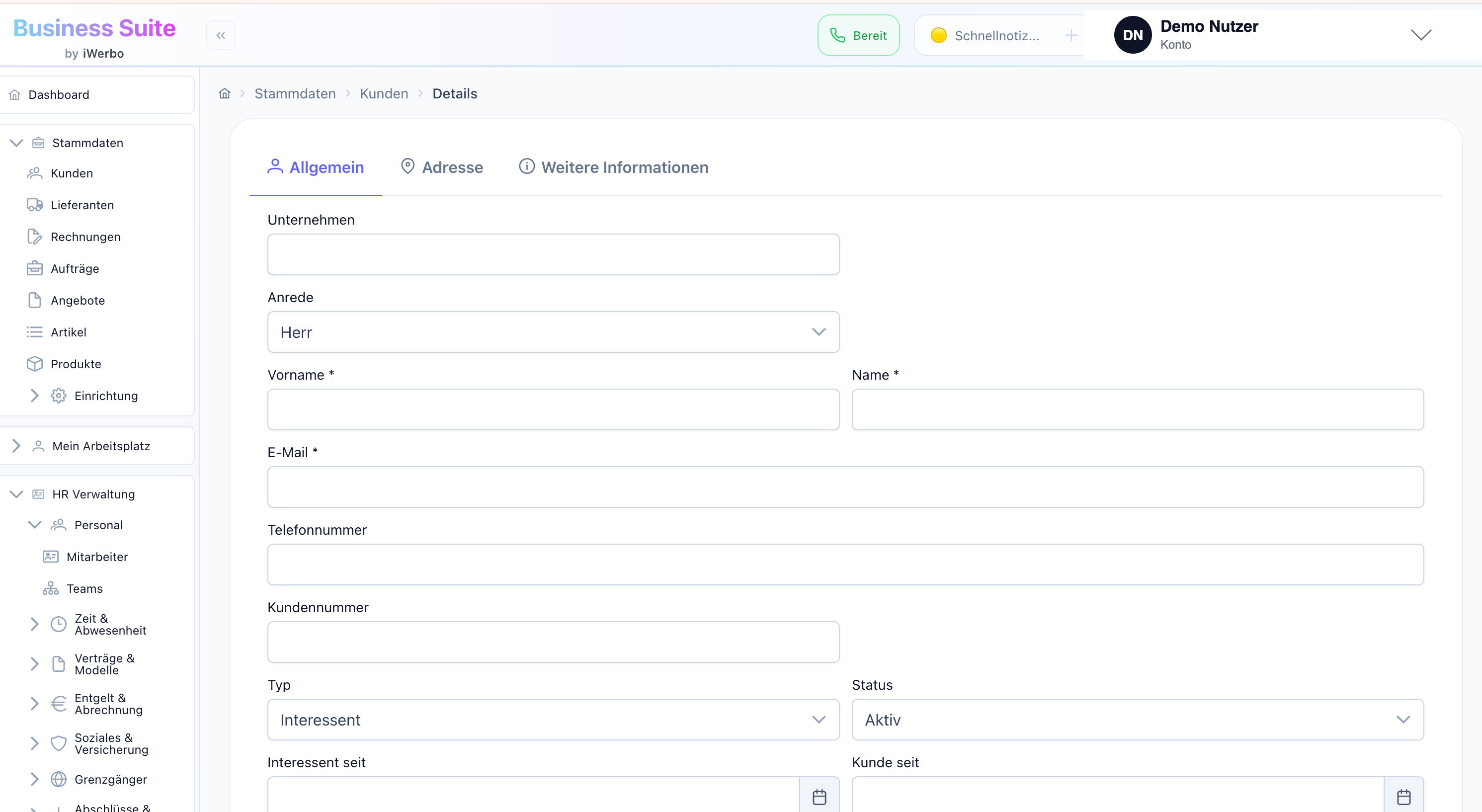Go to home via breadcrumb house icon
The height and width of the screenshot is (812, 1482).
224,93
